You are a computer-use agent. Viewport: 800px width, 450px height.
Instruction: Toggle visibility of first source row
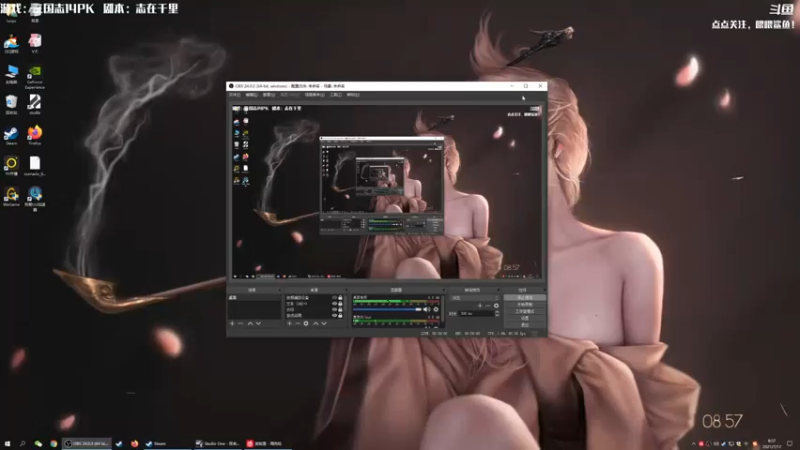334,297
